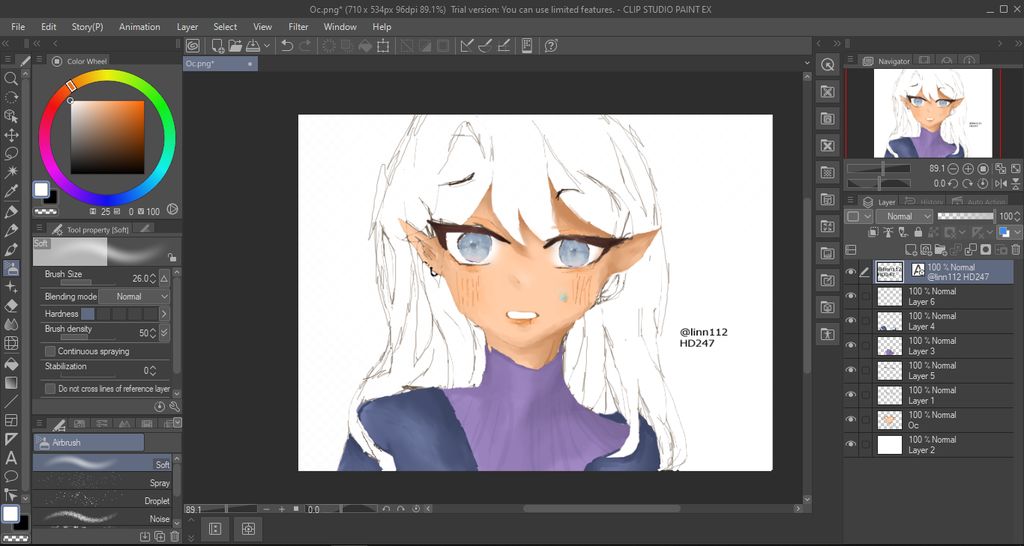Hide Layer 4 with its eye icon

click(x=850, y=321)
